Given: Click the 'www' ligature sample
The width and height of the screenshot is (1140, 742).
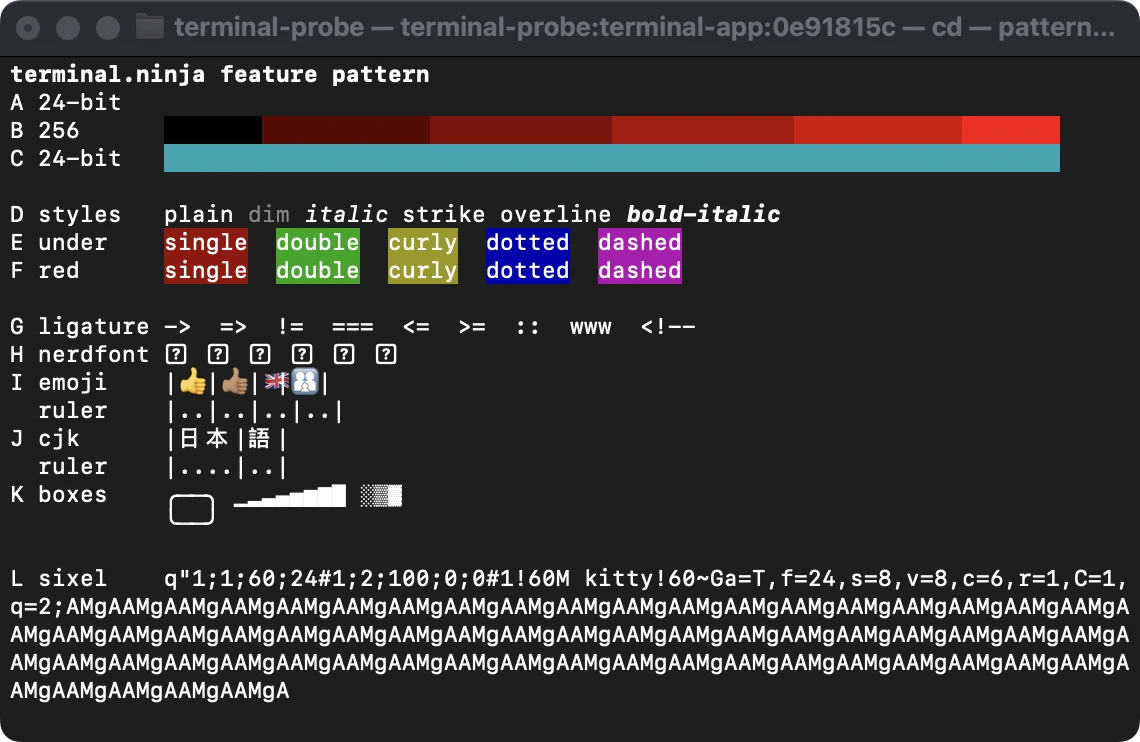Looking at the screenshot, I should point(591,328).
